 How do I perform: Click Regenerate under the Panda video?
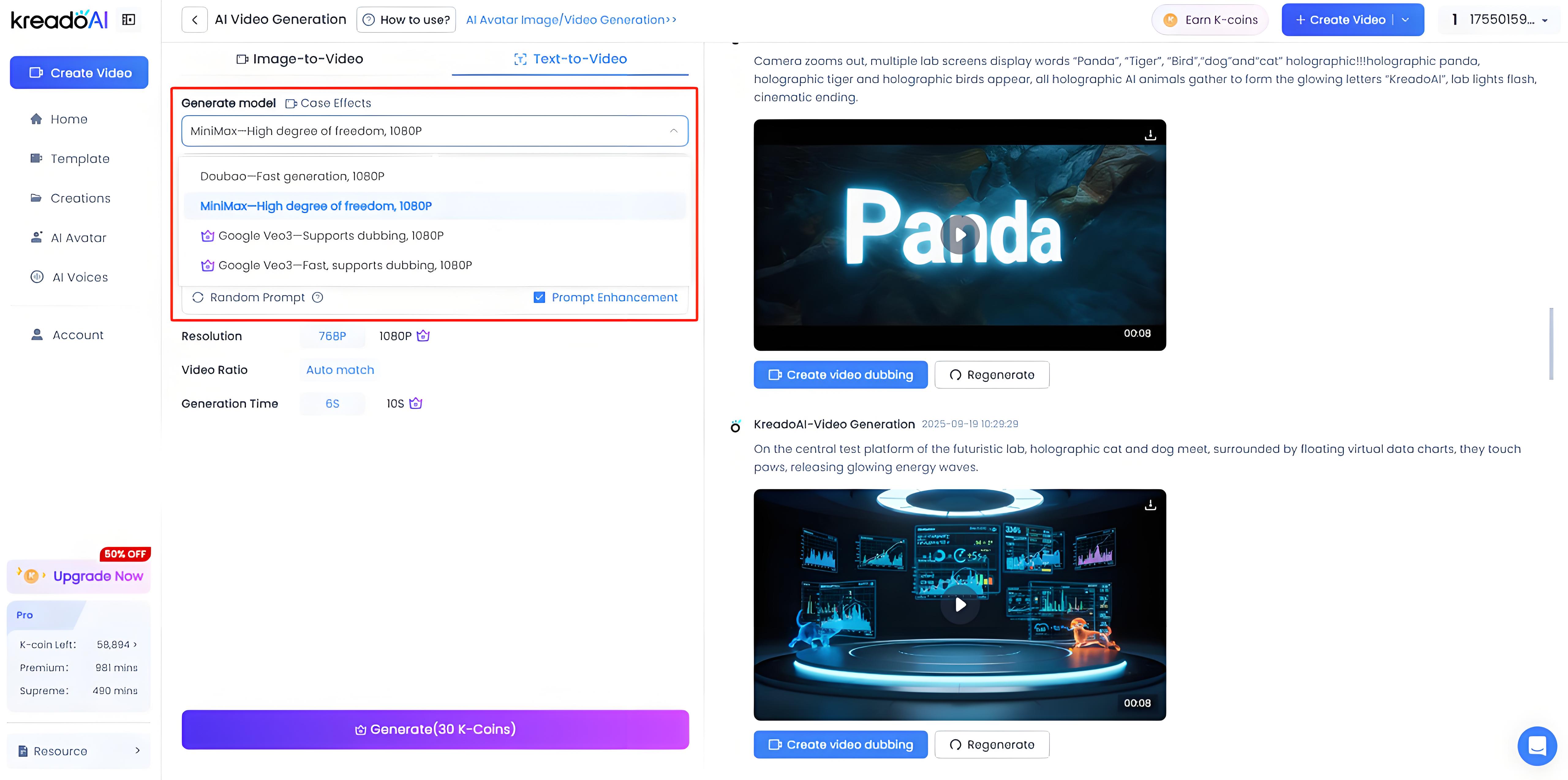992,375
